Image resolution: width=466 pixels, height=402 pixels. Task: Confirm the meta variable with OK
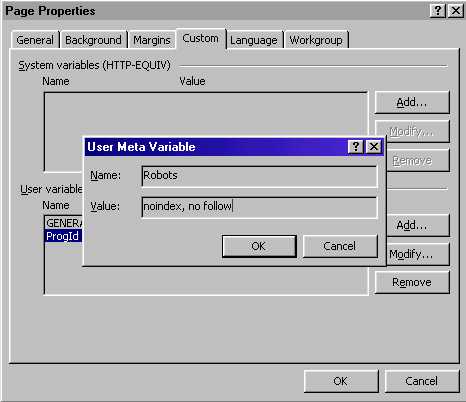click(x=259, y=246)
